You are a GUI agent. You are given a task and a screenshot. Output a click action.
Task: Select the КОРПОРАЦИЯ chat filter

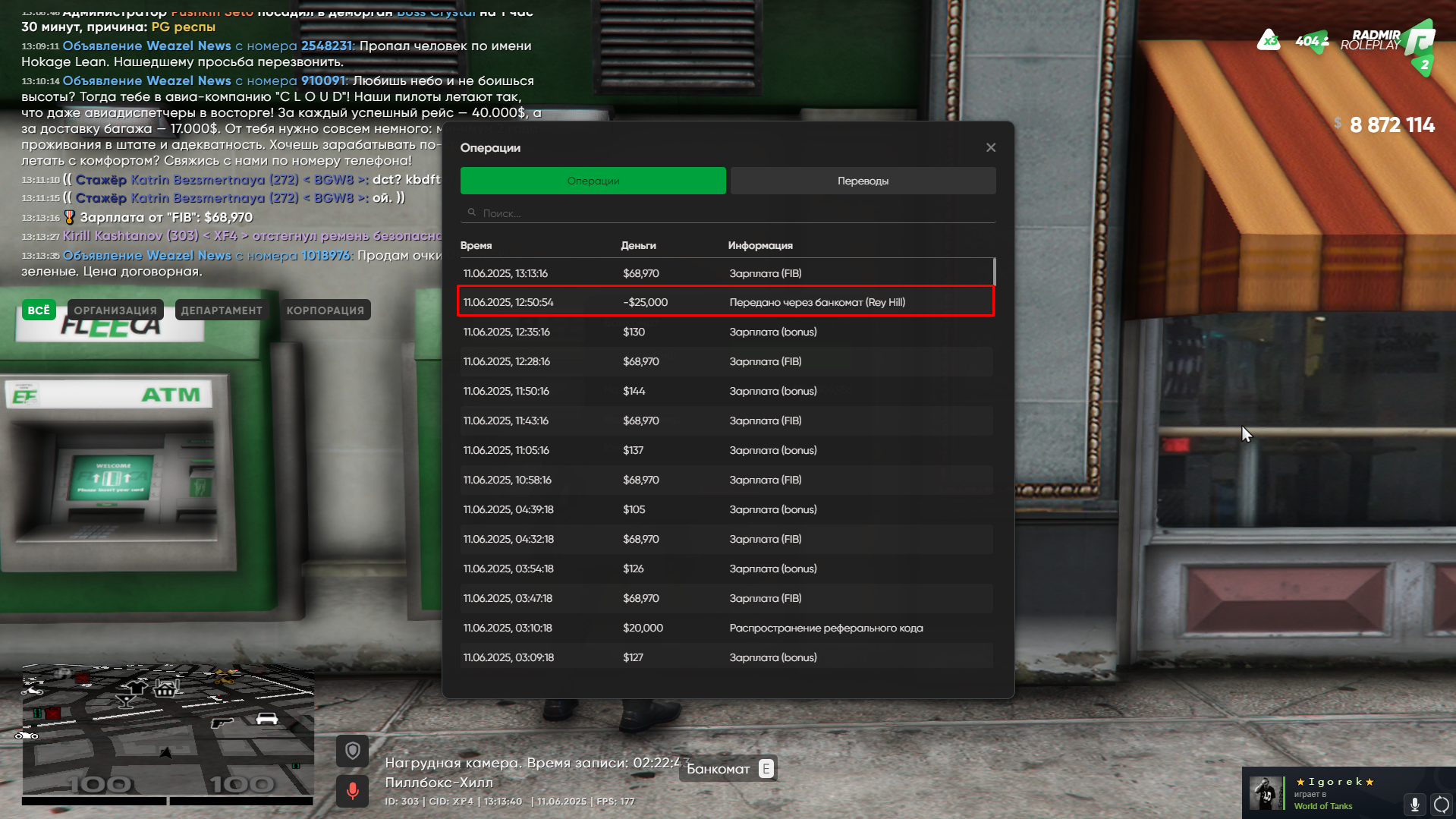[325, 310]
